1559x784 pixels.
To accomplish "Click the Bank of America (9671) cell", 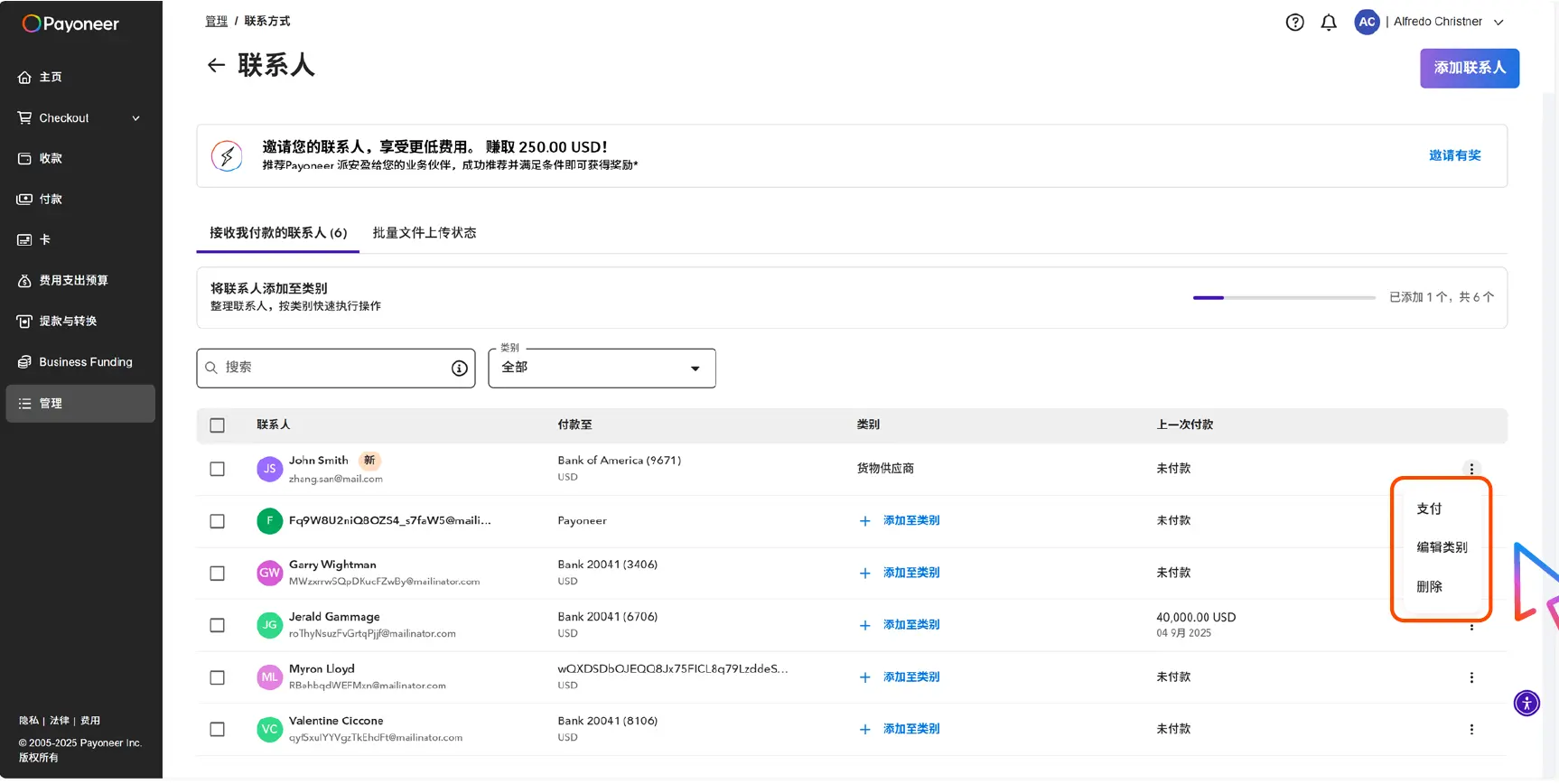I will pos(620,461).
